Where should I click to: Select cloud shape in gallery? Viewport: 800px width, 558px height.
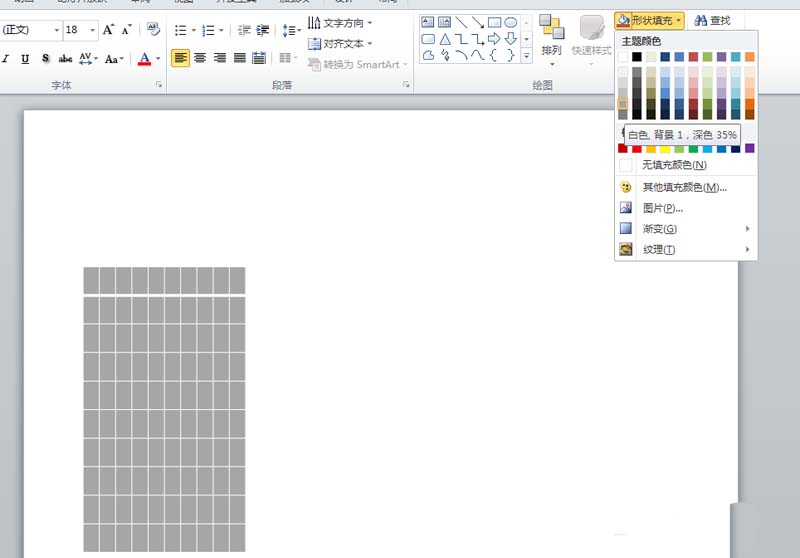pos(428,55)
